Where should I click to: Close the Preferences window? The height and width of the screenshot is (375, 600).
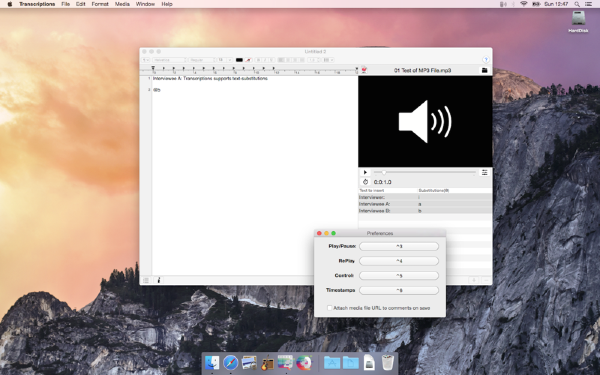click(319, 233)
